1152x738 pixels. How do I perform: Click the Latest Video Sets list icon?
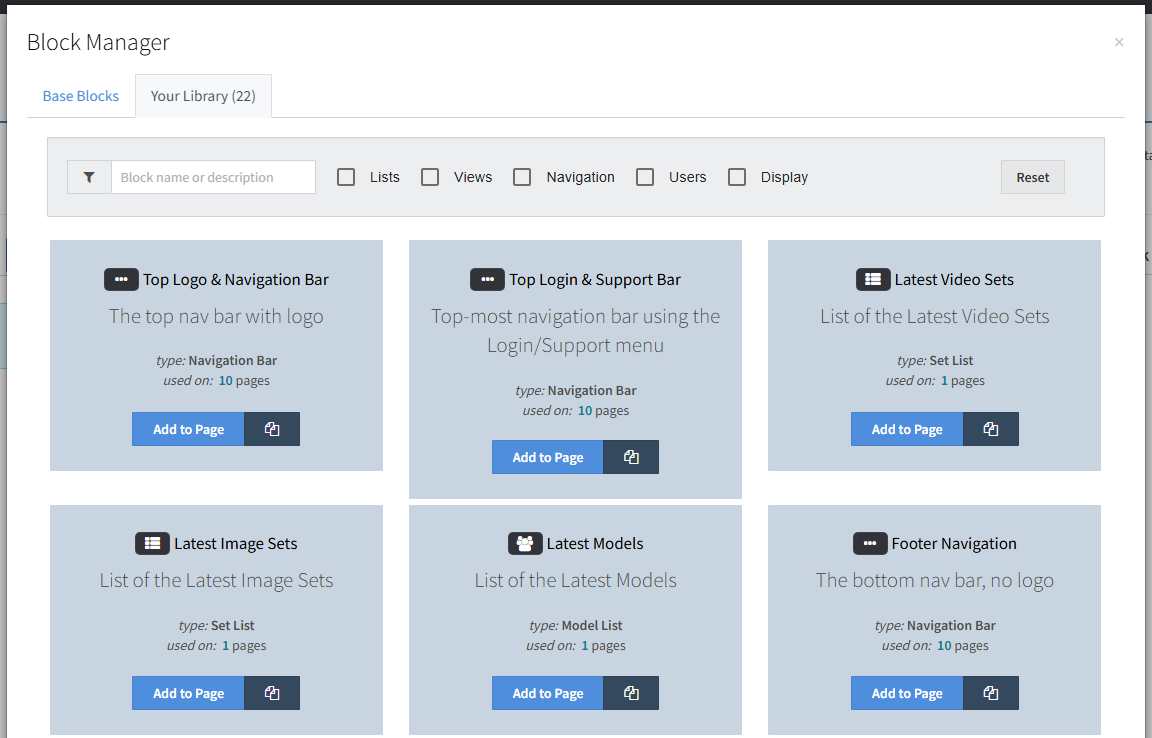click(x=873, y=280)
